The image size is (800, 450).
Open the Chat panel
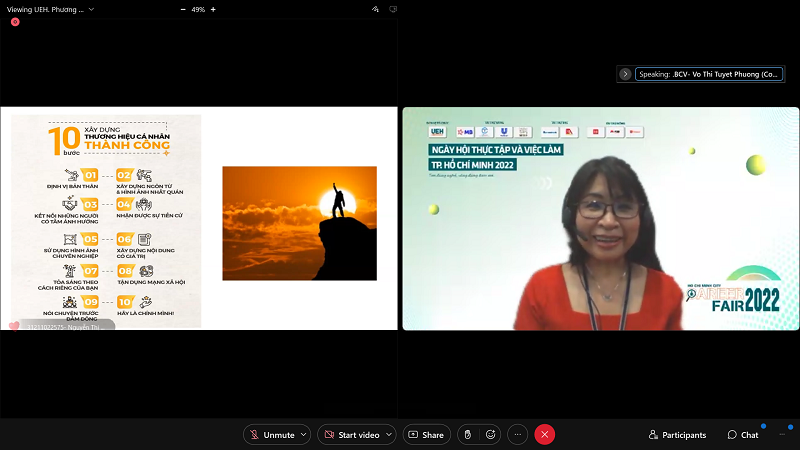click(x=743, y=435)
